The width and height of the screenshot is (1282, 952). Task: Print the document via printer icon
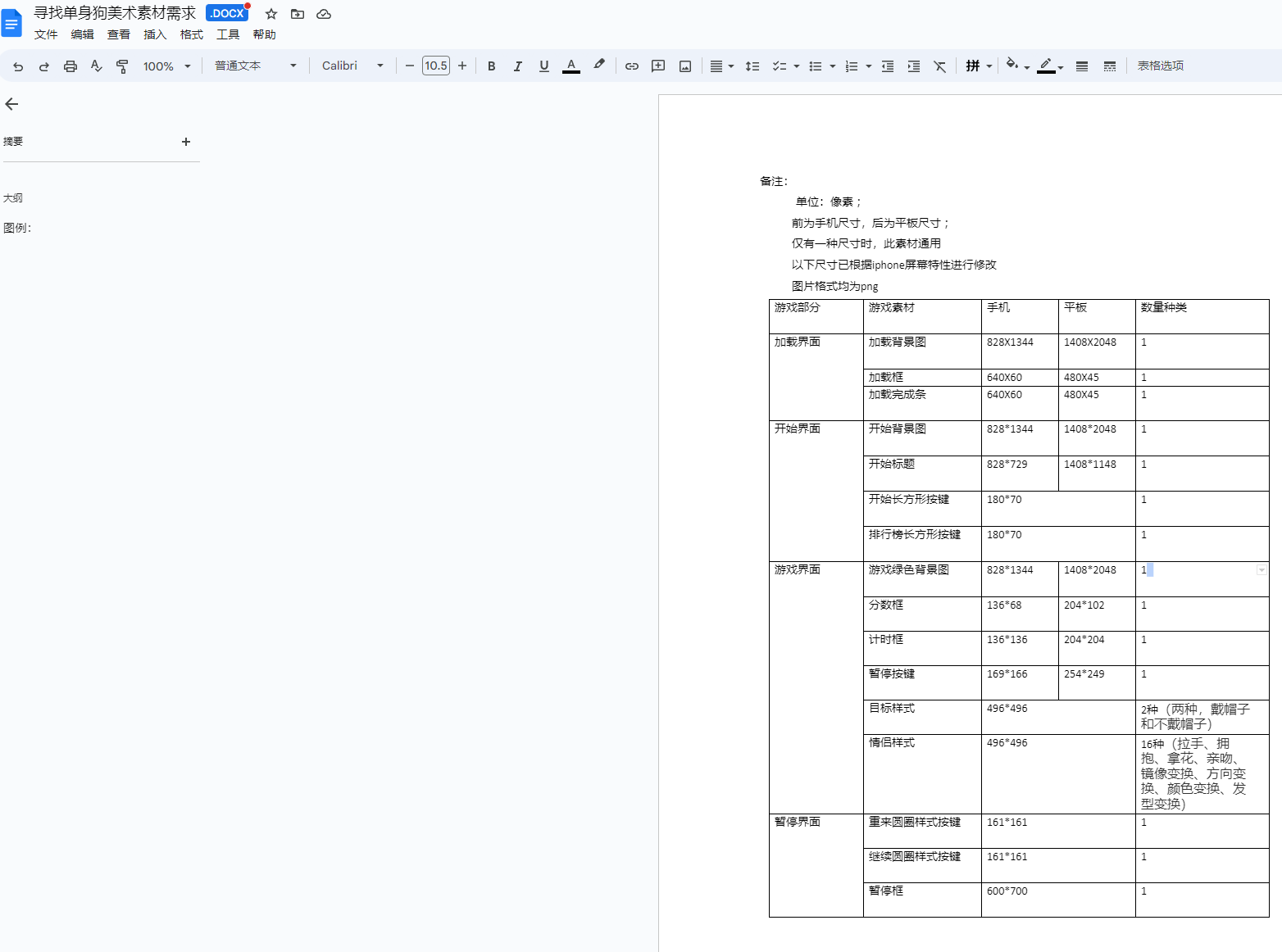pos(70,66)
